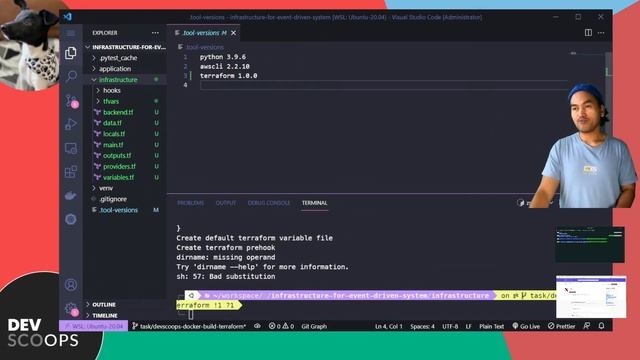The height and width of the screenshot is (360, 640).
Task: Open main.tf file
Action: 125,144
